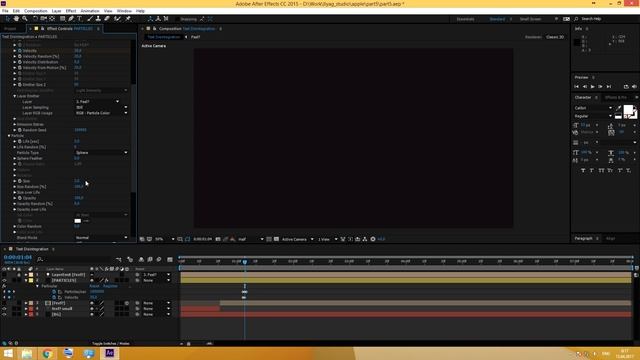The image size is (640, 360).
Task: Open File Explorer from the taskbar
Action: pyautogui.click(x=27, y=353)
